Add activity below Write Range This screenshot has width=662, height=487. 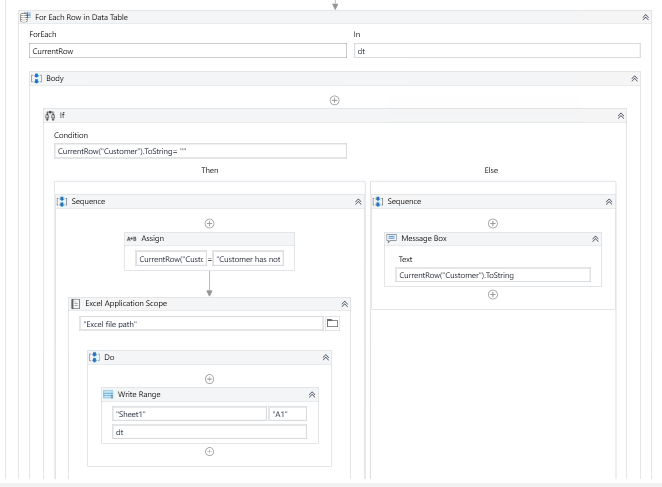click(209, 452)
